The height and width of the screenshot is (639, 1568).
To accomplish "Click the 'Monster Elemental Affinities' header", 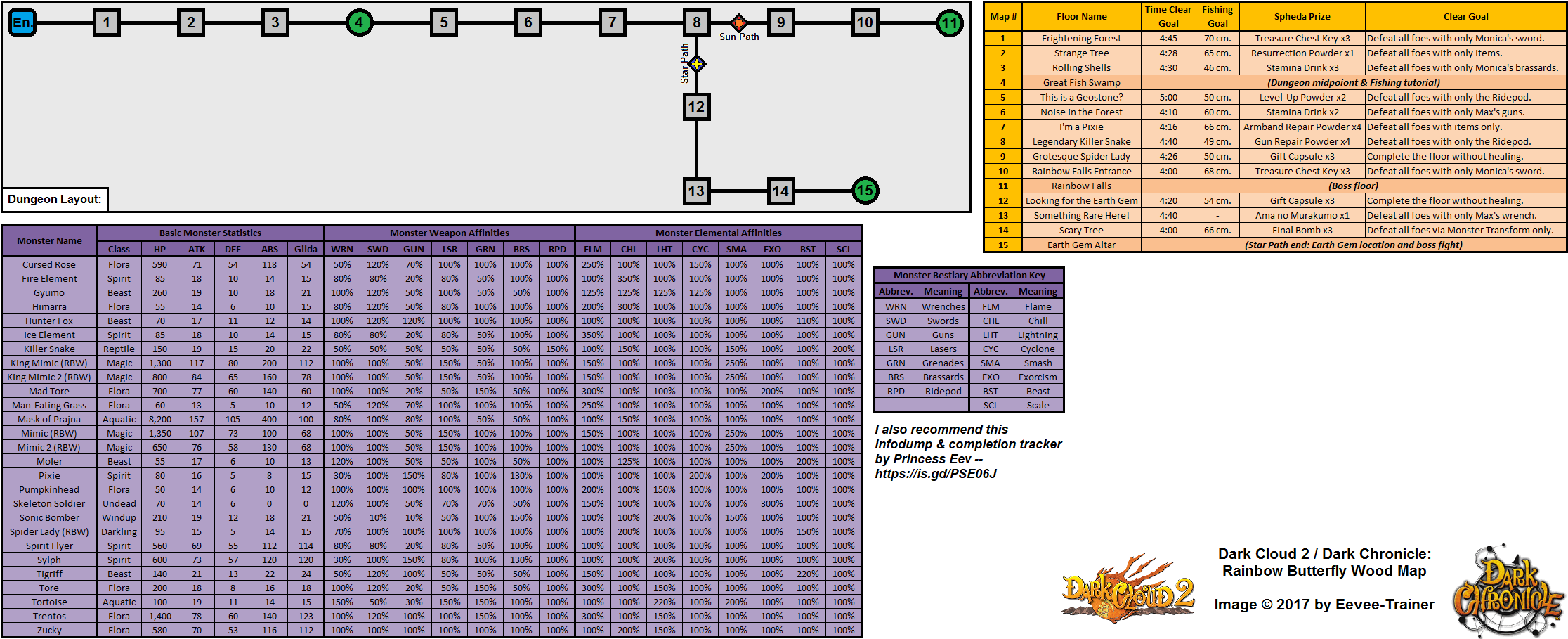I will (719, 233).
